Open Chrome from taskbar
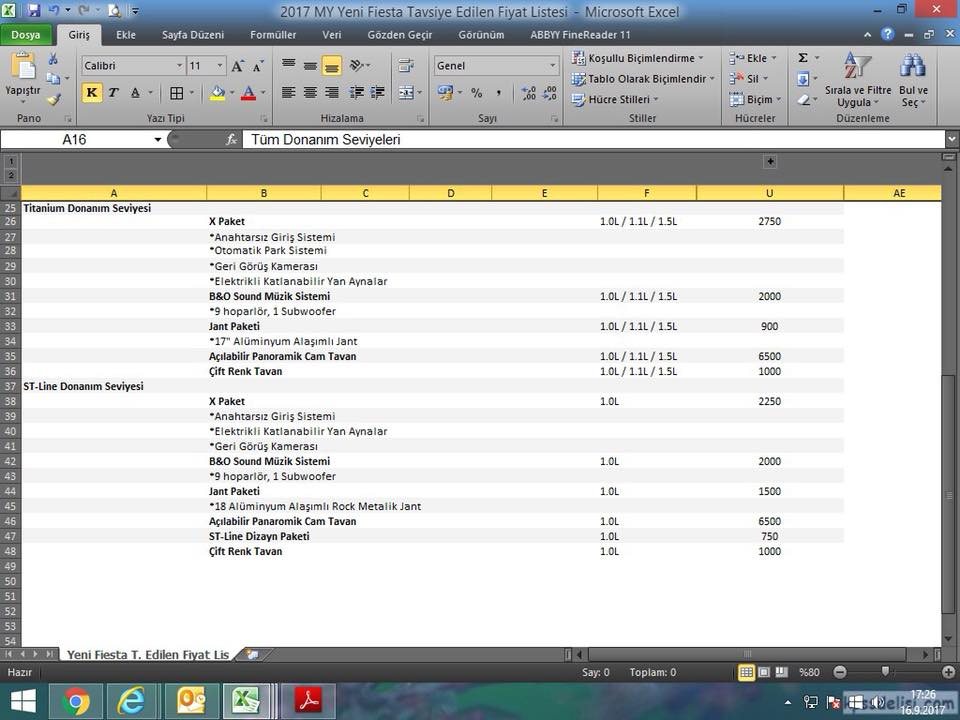Screen dimensions: 960x720 click(x=76, y=702)
